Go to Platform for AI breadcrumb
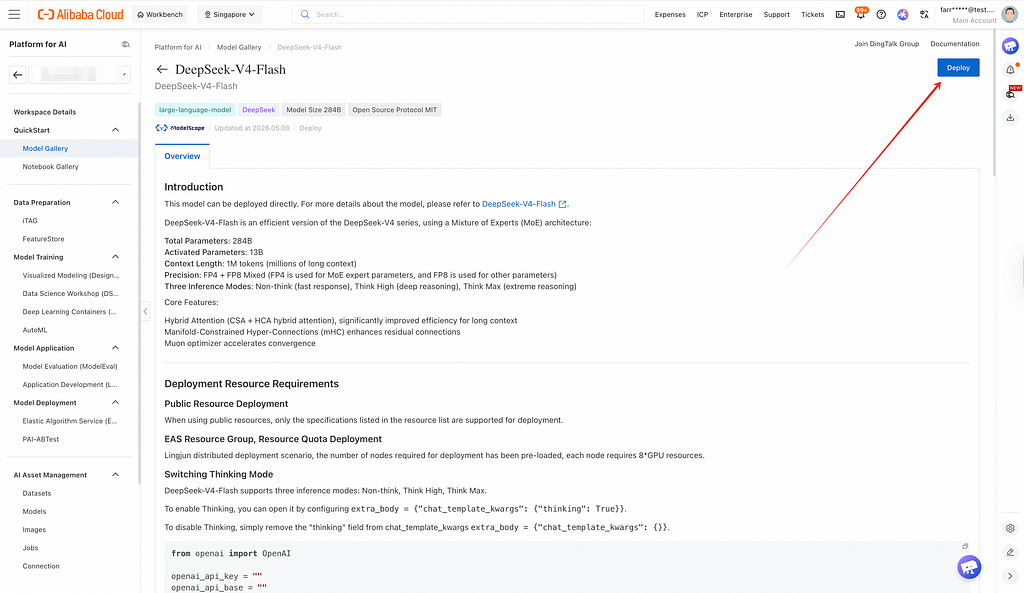 point(178,47)
